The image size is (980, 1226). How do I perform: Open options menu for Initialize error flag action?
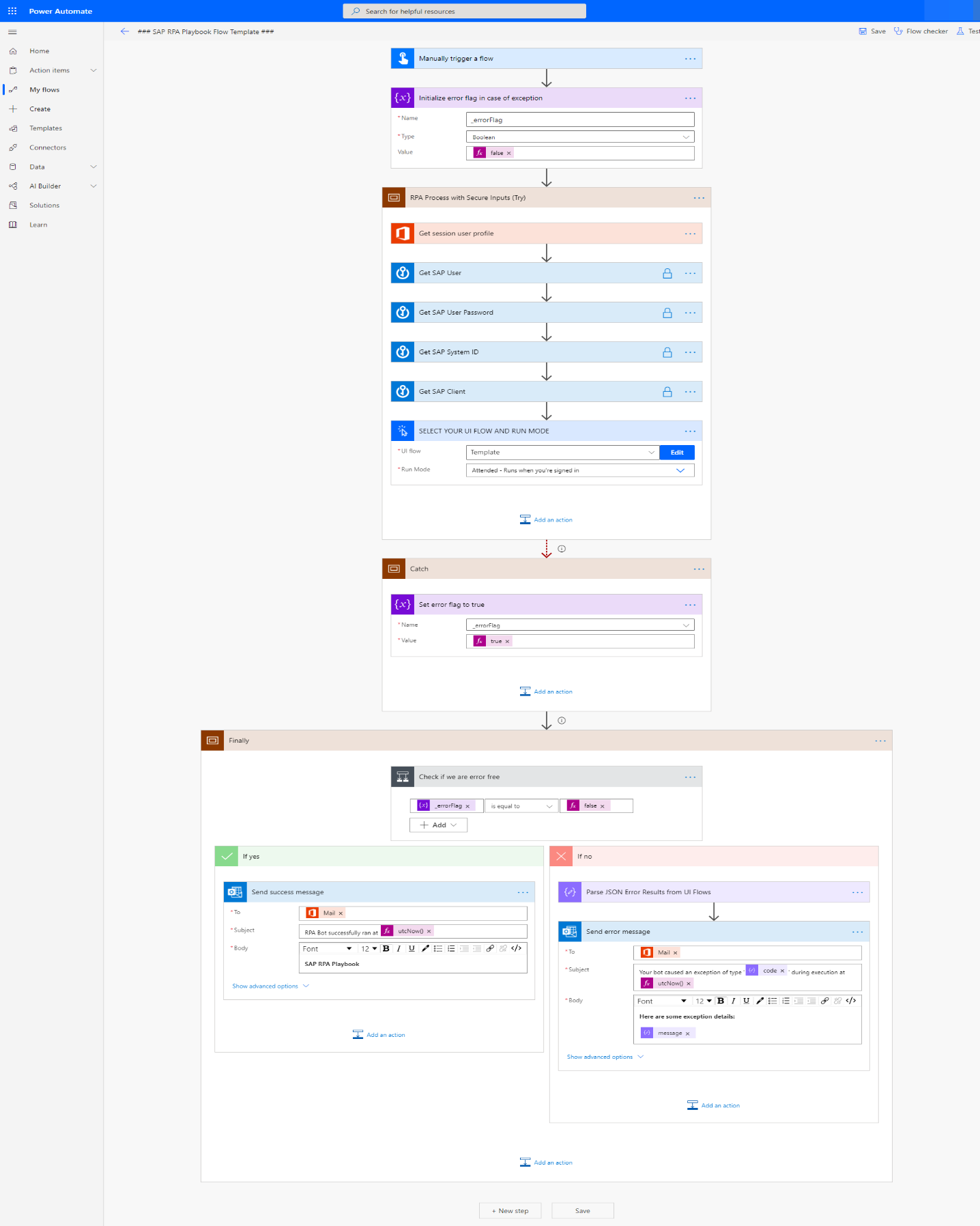coord(691,98)
